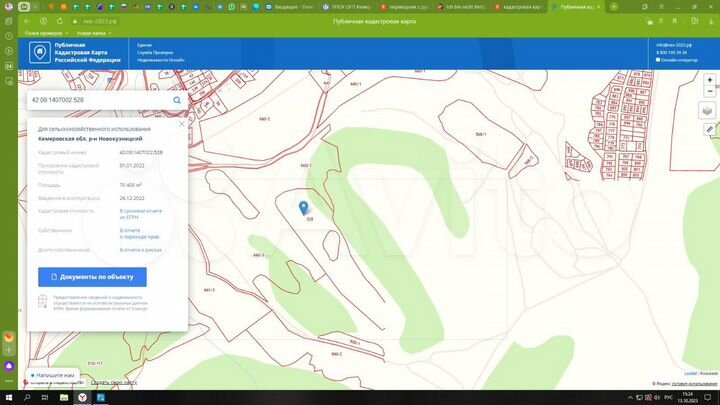
Task: Open the notification center icon on taskbar
Action: click(x=708, y=397)
